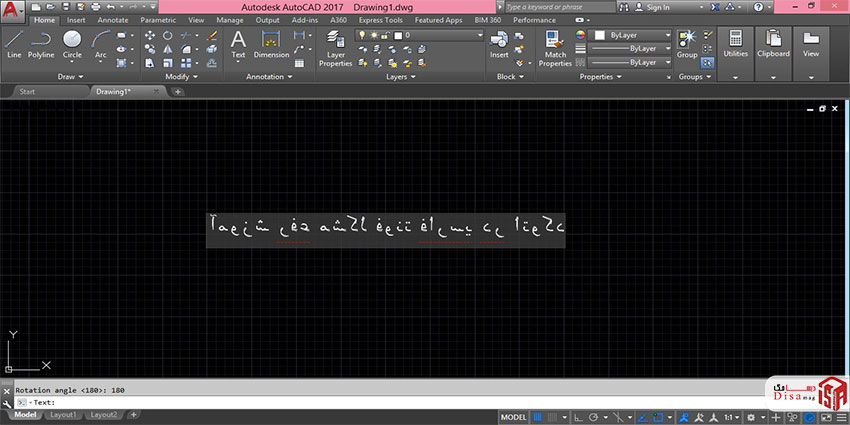Switch to the Annotate ribbon tab
850x425 pixels.
pyautogui.click(x=112, y=19)
